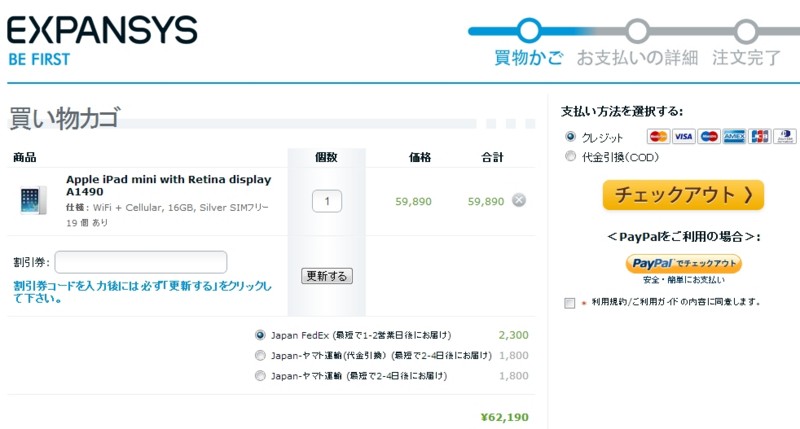Click the orange チェックアウト button

(x=683, y=195)
